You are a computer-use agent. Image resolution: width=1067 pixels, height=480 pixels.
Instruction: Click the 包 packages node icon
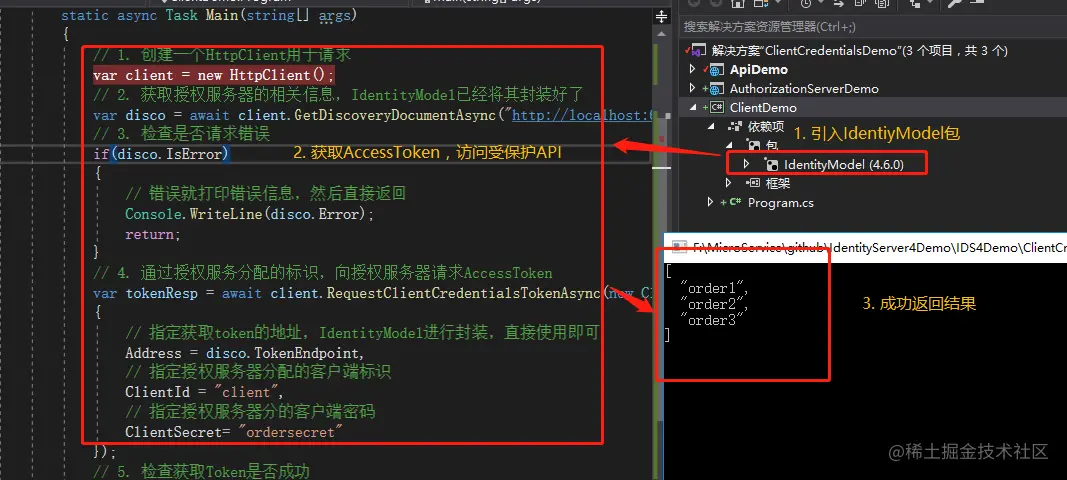(x=753, y=145)
